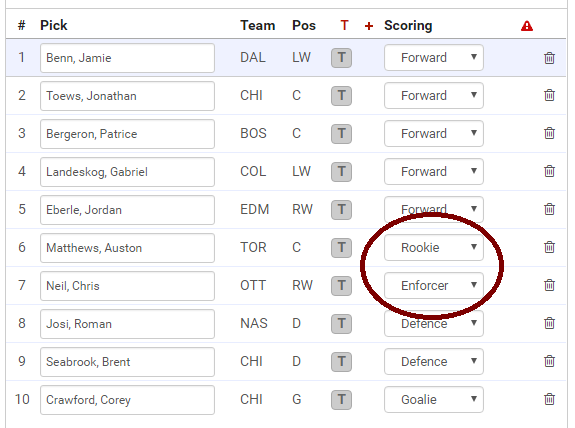Open the Rookie scoring dropdown for Matthews
The width and height of the screenshot is (575, 428).
pyautogui.click(x=434, y=247)
